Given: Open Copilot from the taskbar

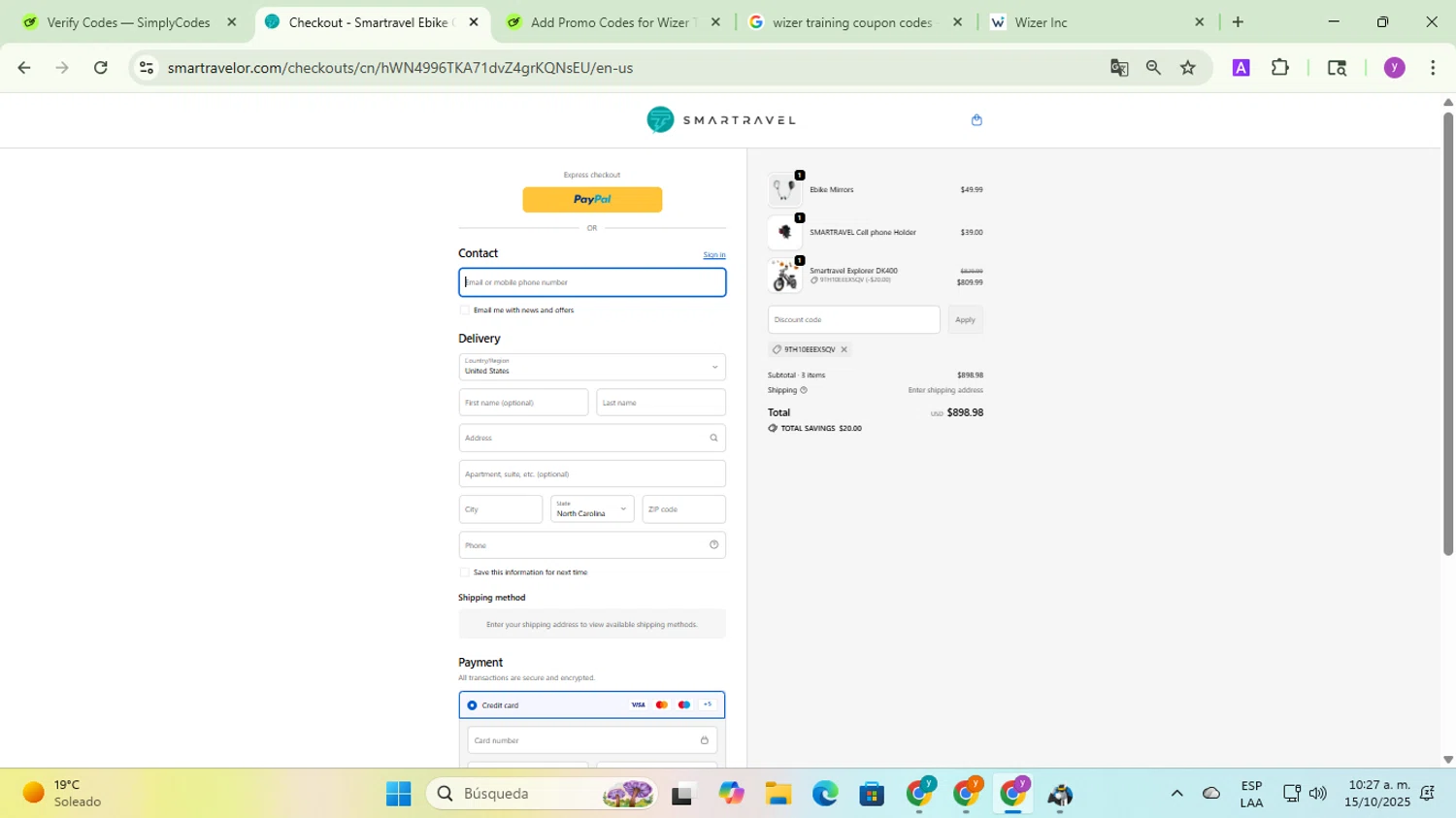Looking at the screenshot, I should point(731,794).
